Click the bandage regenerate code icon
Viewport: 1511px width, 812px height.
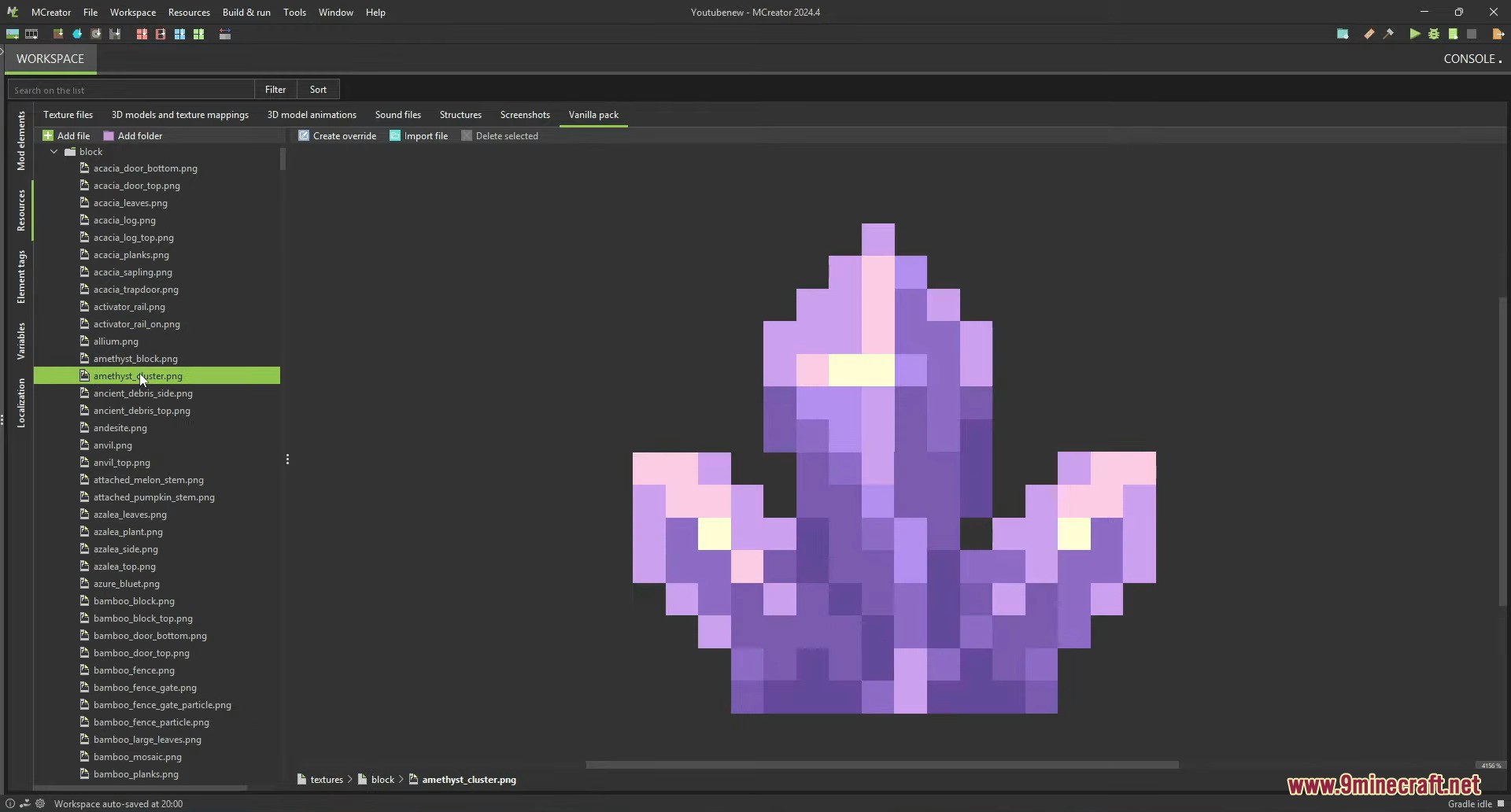click(1369, 34)
